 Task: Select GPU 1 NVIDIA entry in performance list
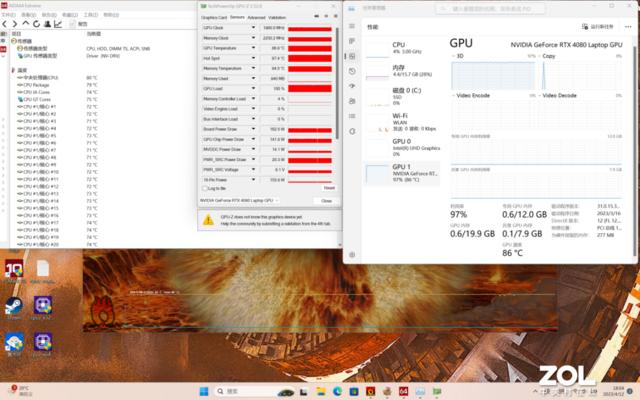tap(402, 173)
